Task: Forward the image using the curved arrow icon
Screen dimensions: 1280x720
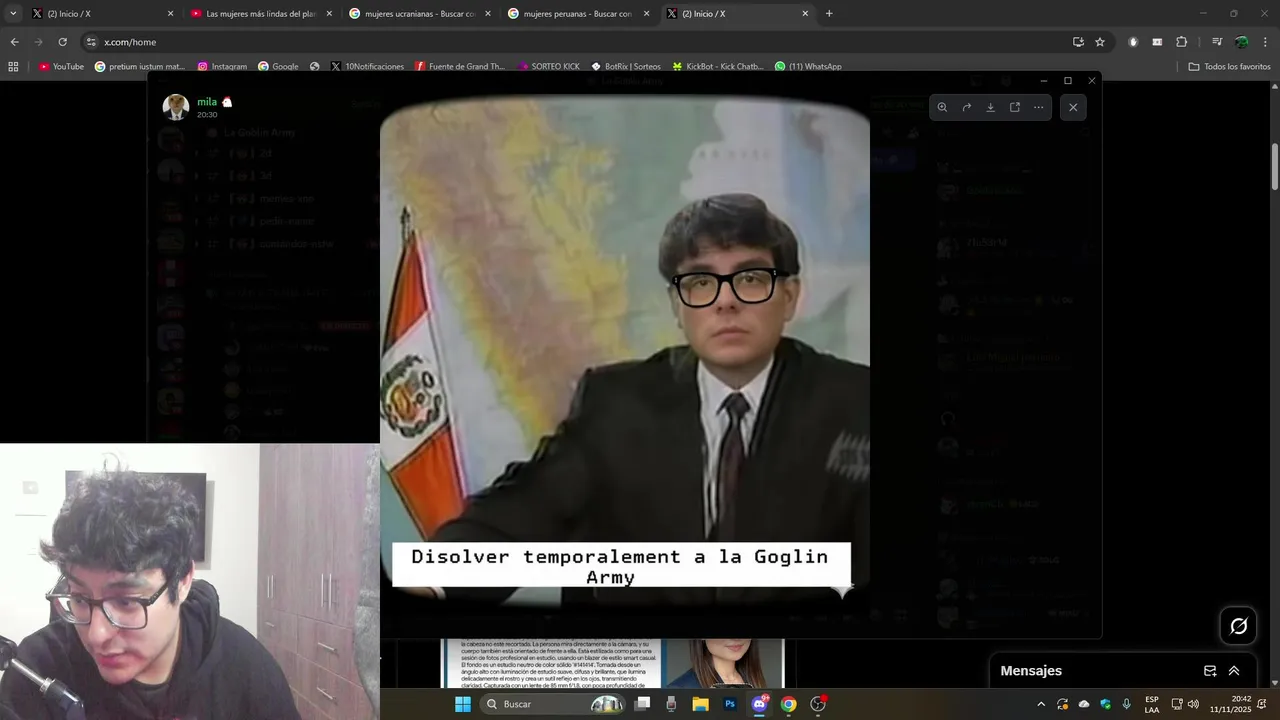Action: tap(966, 107)
